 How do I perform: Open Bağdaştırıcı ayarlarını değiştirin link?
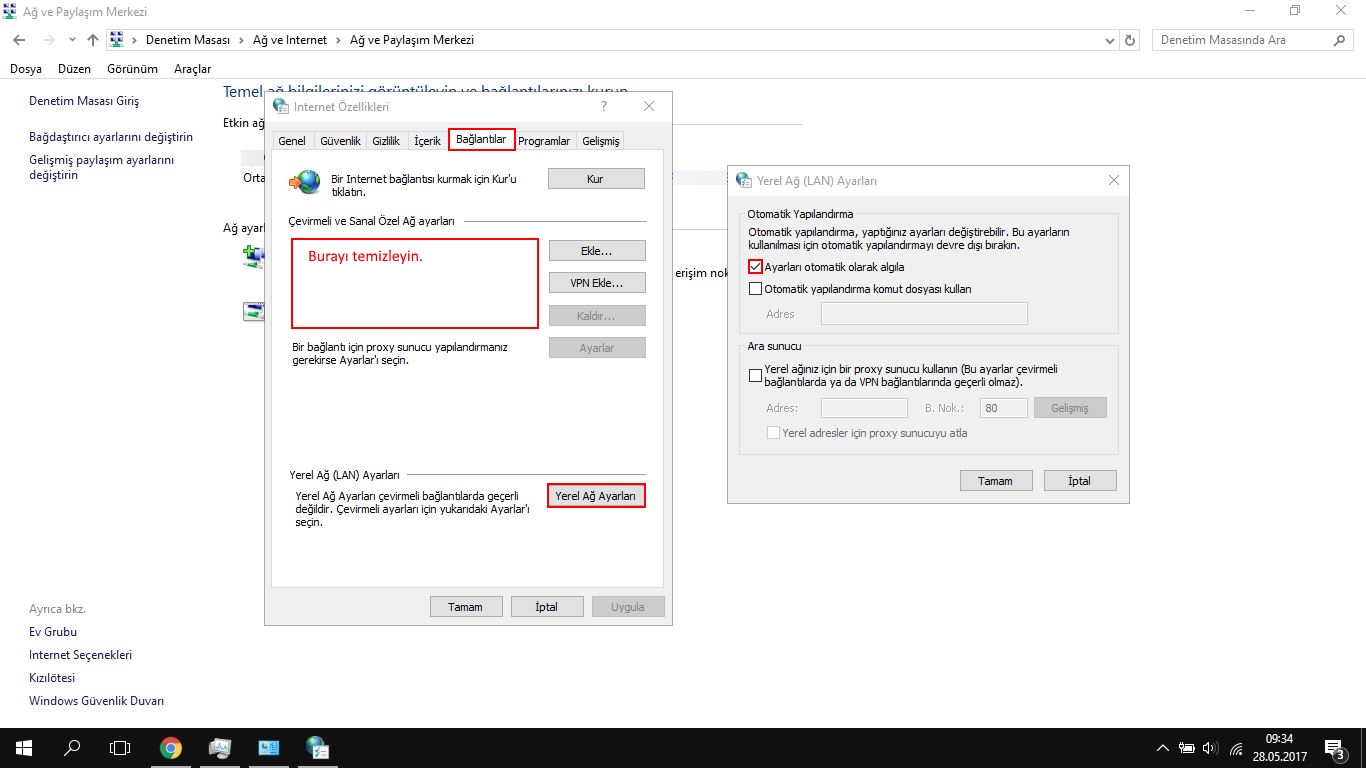click(x=111, y=137)
